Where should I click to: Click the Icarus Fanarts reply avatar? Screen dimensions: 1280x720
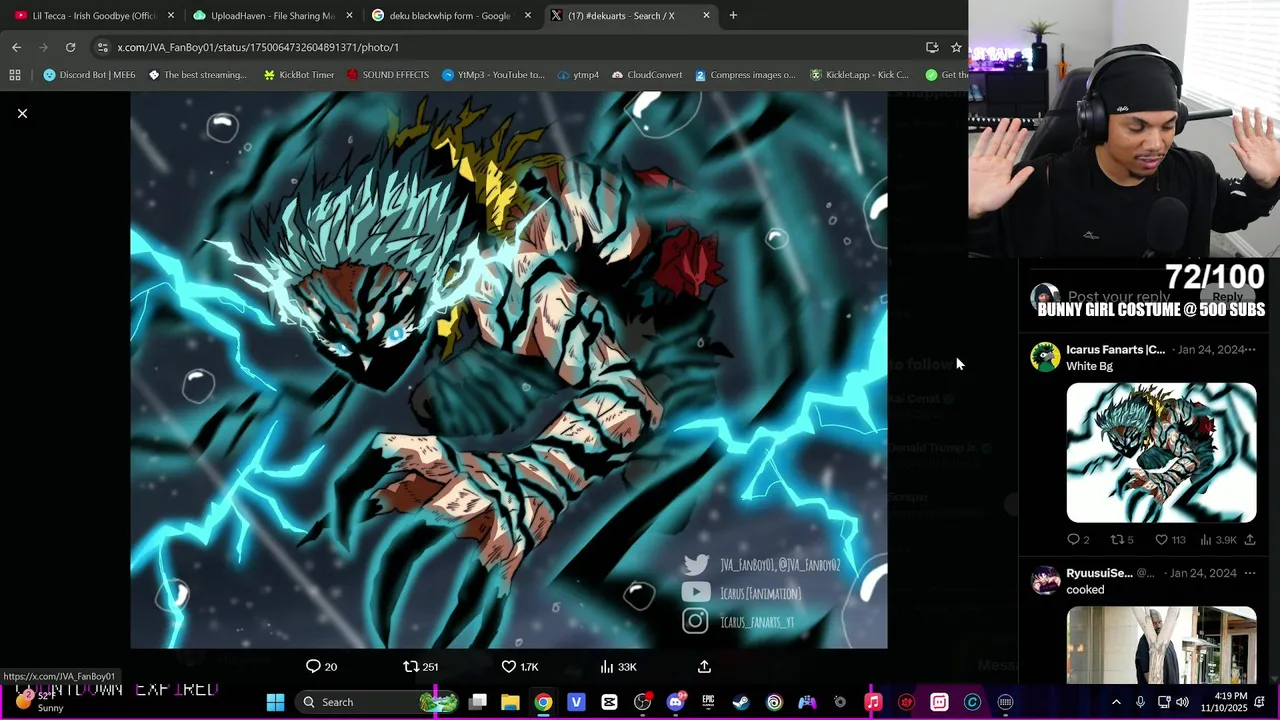pos(1045,358)
